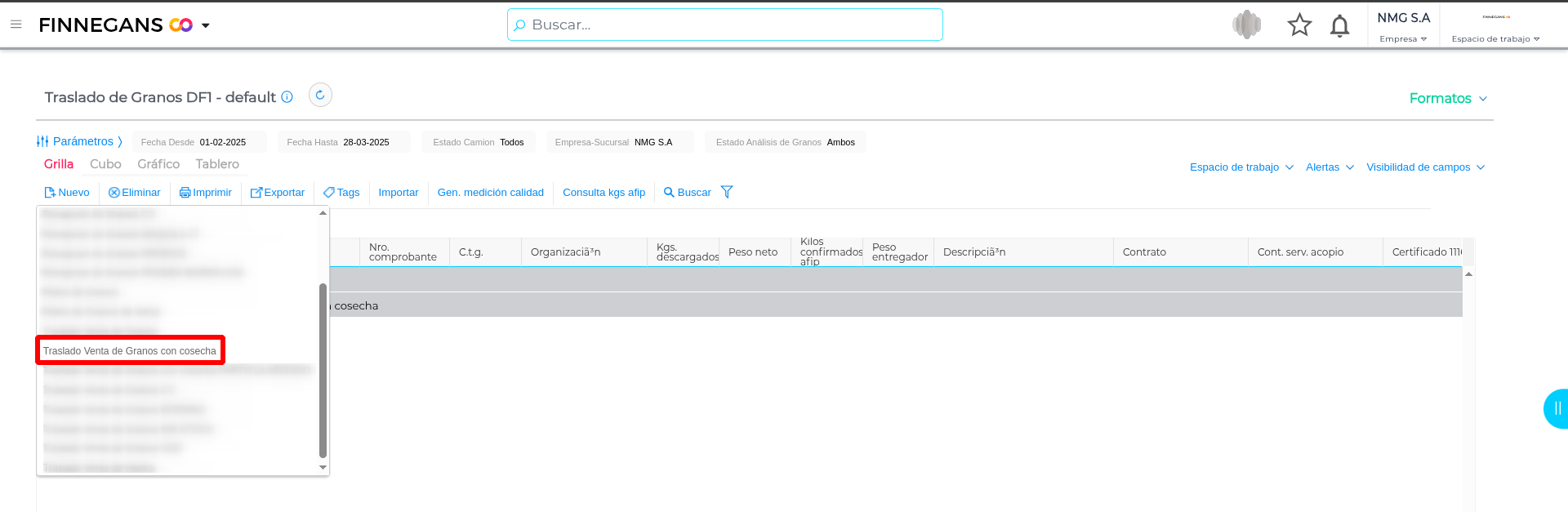This screenshot has width=1568, height=512.
Task: Click the Buscar toolbar button
Action: 688,193
